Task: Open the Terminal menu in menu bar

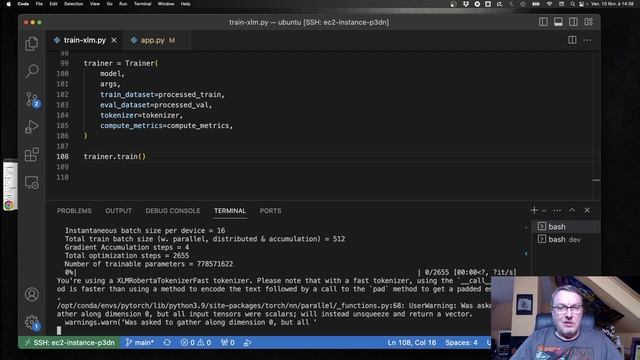Action: 142,4
